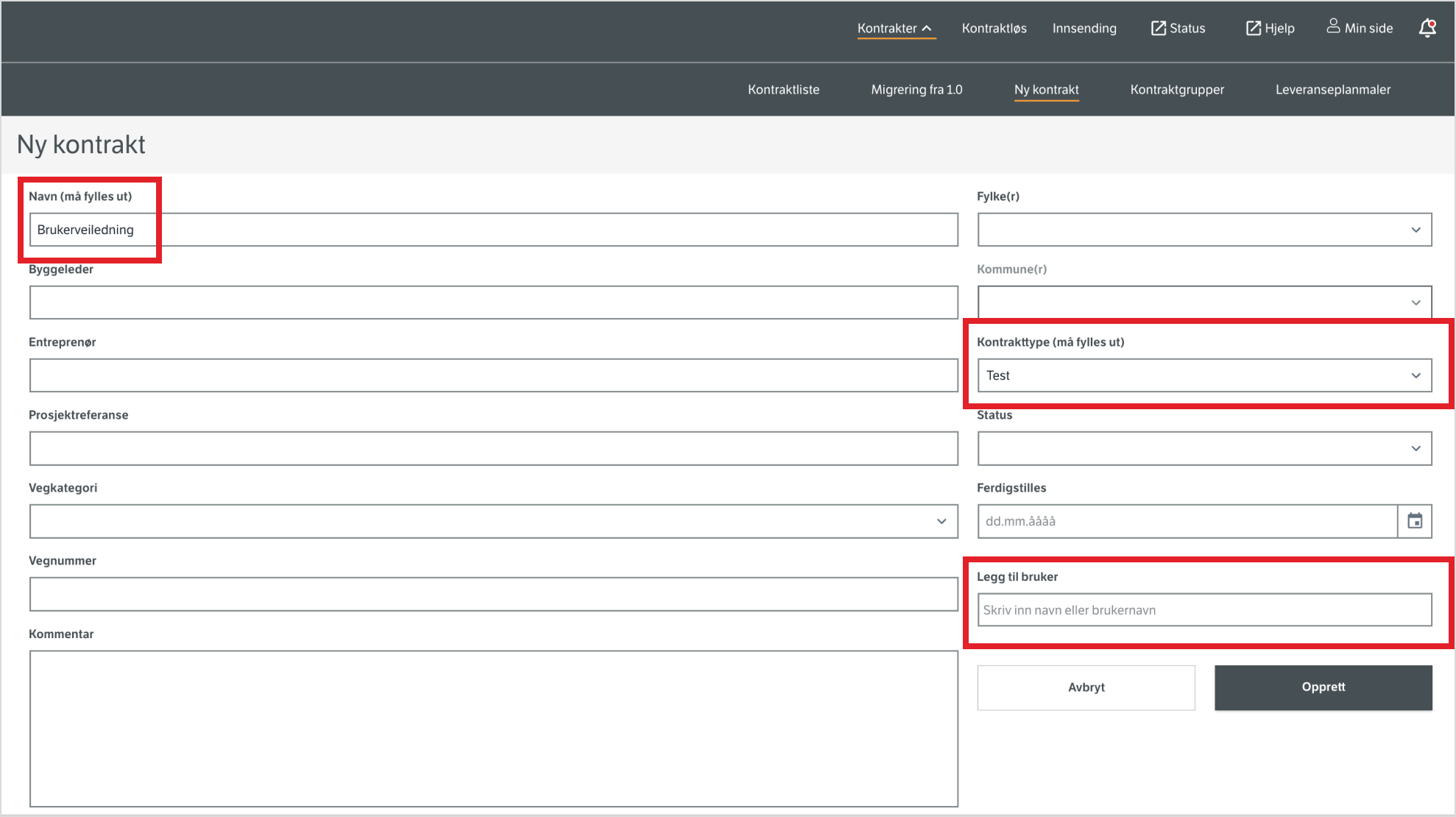The image size is (1456, 817).
Task: Go to Min side
Action: pyautogui.click(x=1360, y=28)
